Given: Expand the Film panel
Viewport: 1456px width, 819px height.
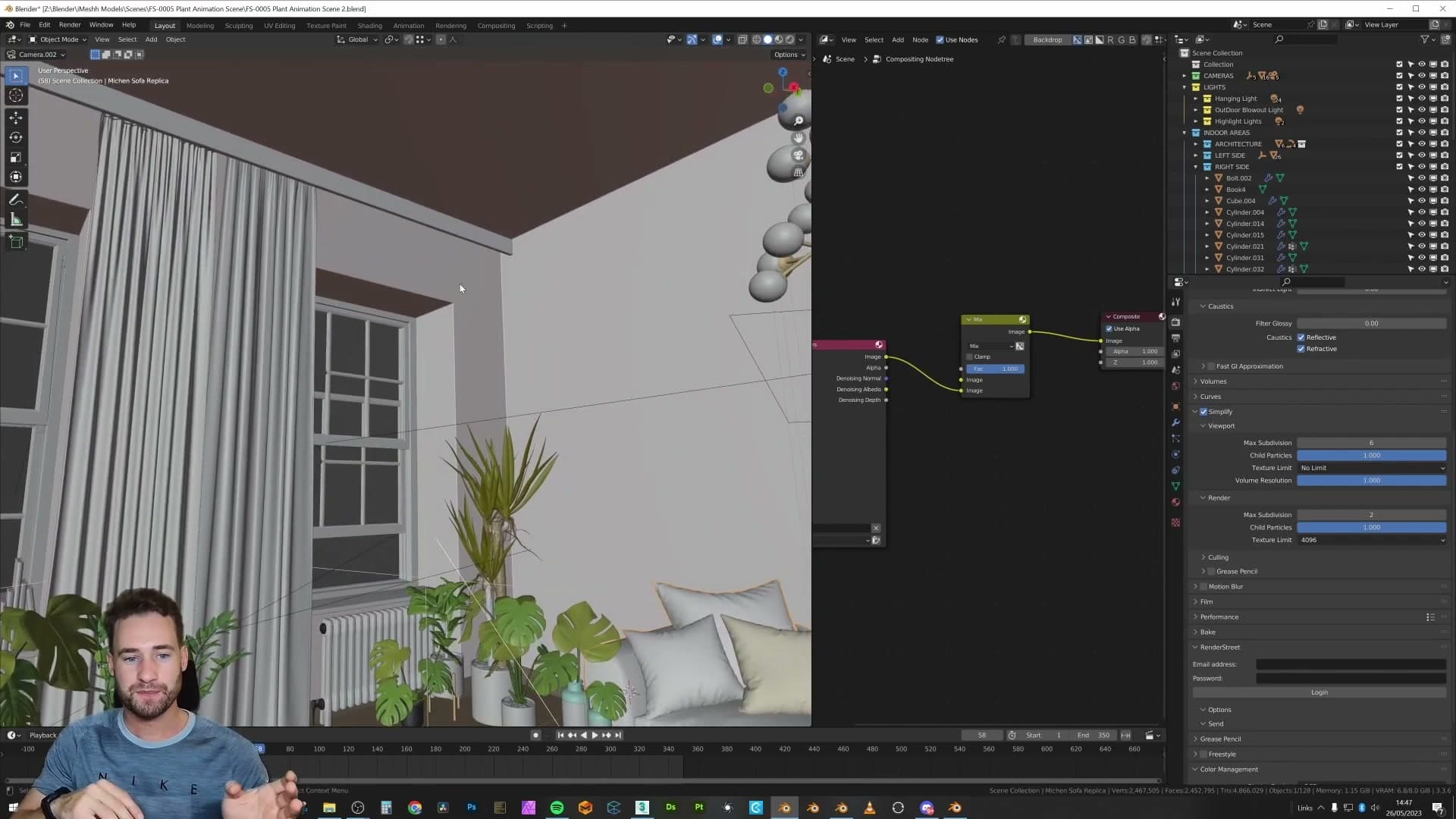Looking at the screenshot, I should (x=1206, y=602).
